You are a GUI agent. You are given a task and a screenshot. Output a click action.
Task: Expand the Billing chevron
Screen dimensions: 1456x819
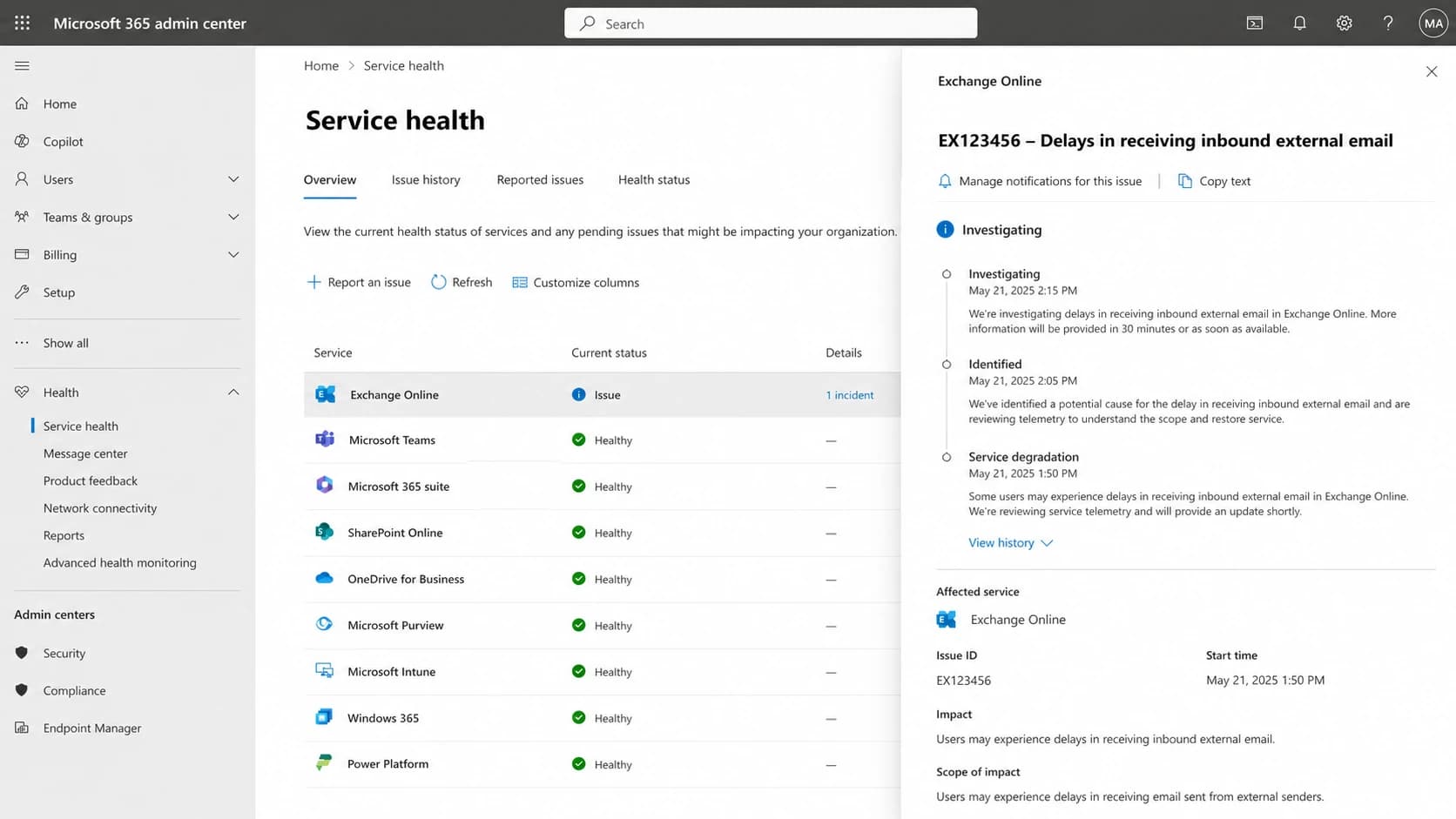[x=233, y=255]
